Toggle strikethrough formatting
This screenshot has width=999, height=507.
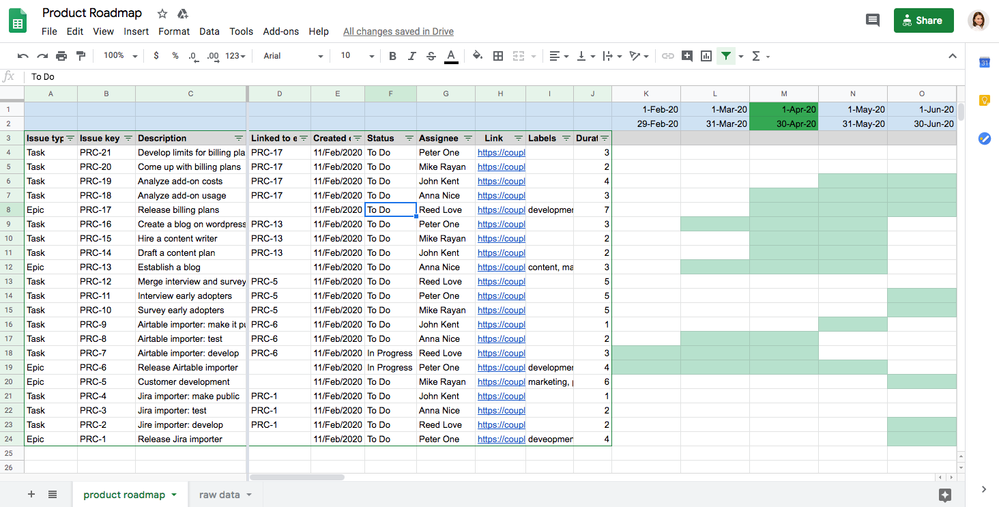click(431, 56)
